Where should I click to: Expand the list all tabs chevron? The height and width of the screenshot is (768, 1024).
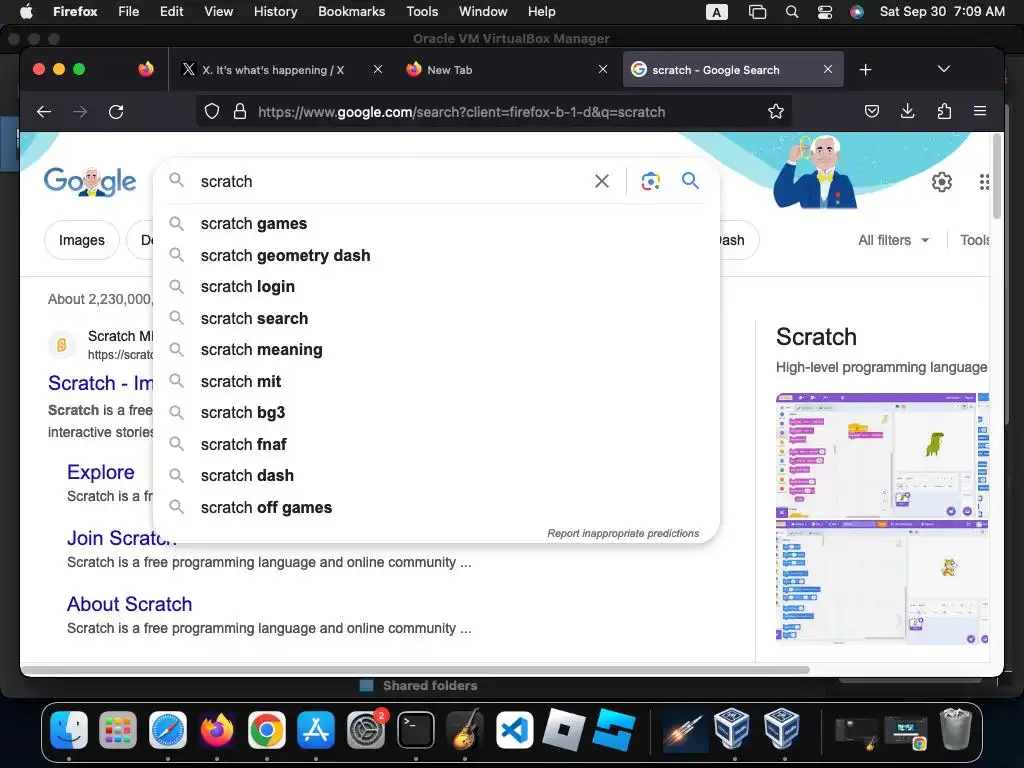coord(943,69)
